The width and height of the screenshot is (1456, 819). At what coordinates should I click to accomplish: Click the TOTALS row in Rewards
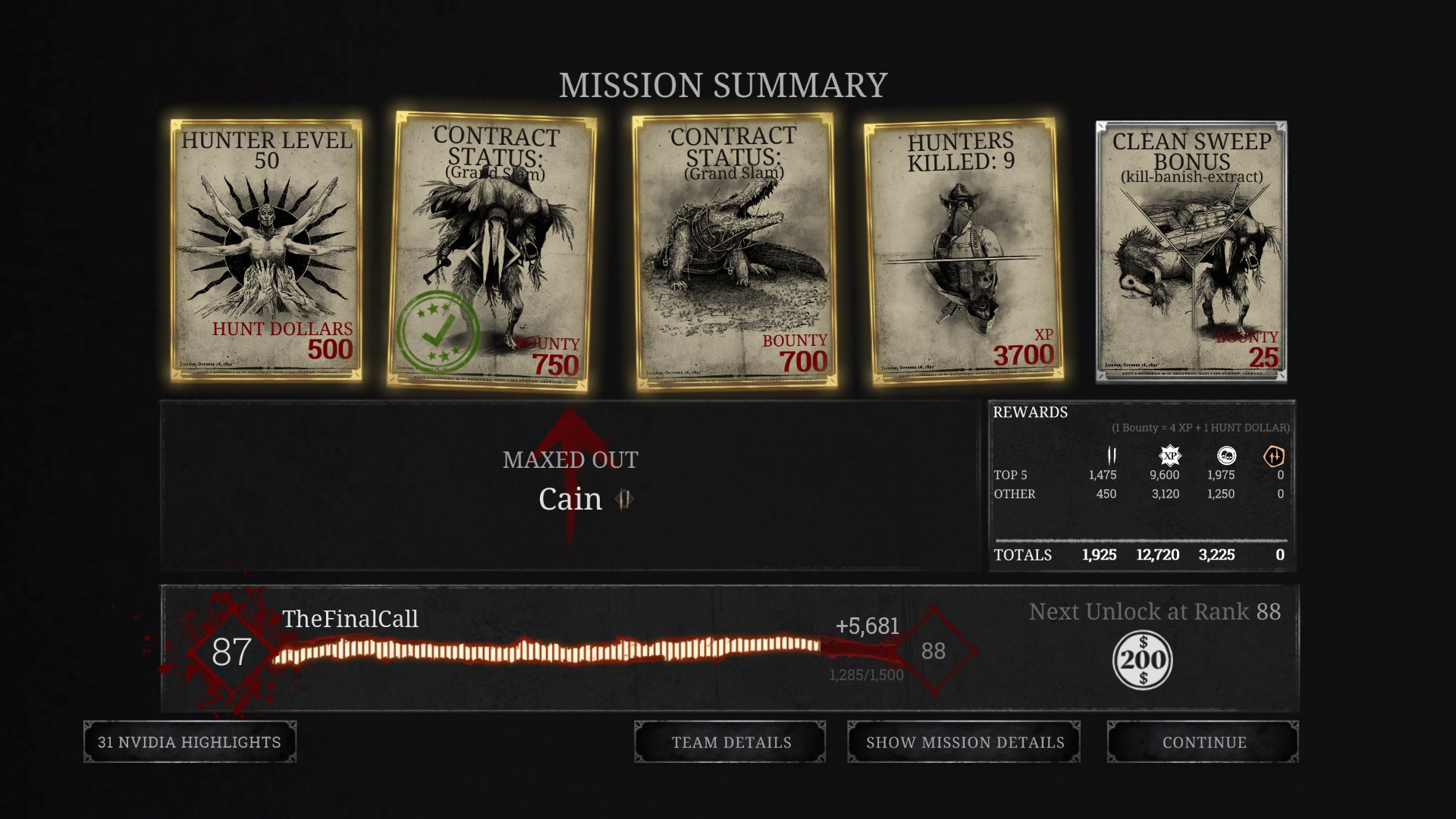click(x=1141, y=554)
